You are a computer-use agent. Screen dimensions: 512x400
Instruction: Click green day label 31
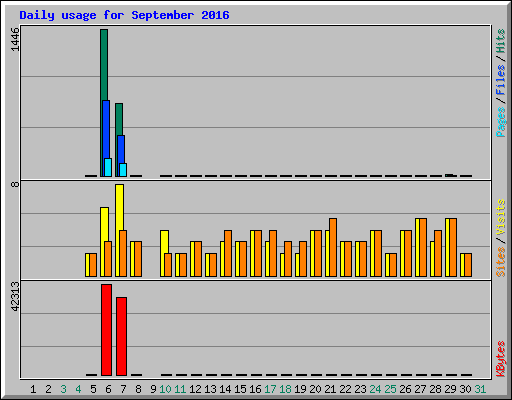480,389
